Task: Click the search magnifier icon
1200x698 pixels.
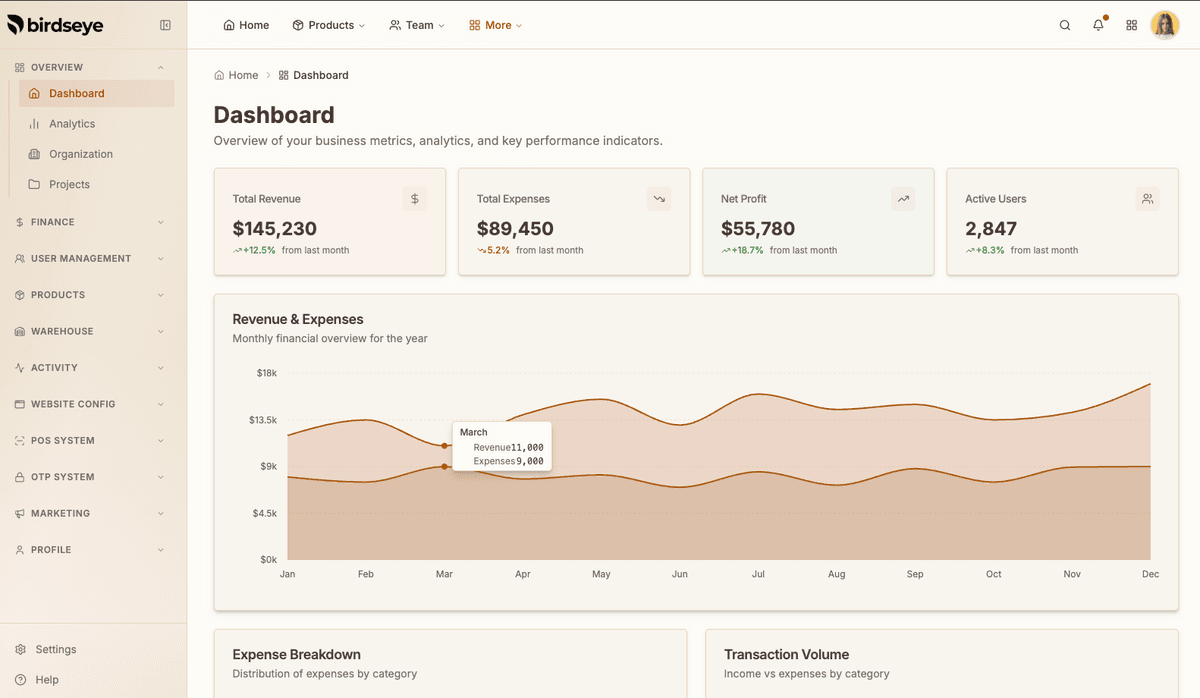Action: [x=1065, y=25]
